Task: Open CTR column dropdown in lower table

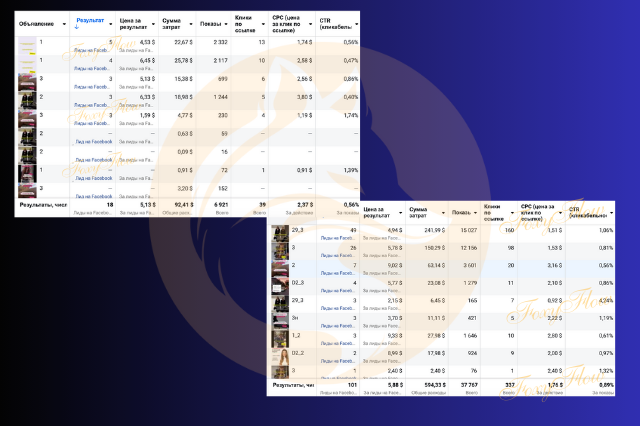Action: point(611,213)
